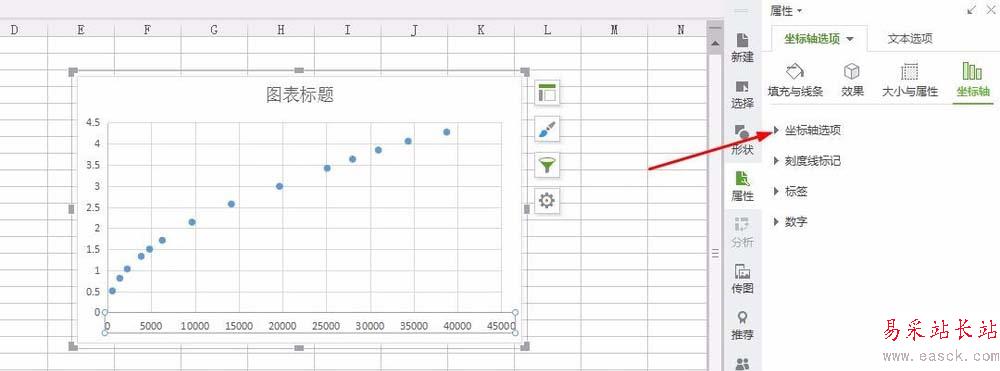Select column header K
The image size is (1000, 371).
[x=481, y=29]
